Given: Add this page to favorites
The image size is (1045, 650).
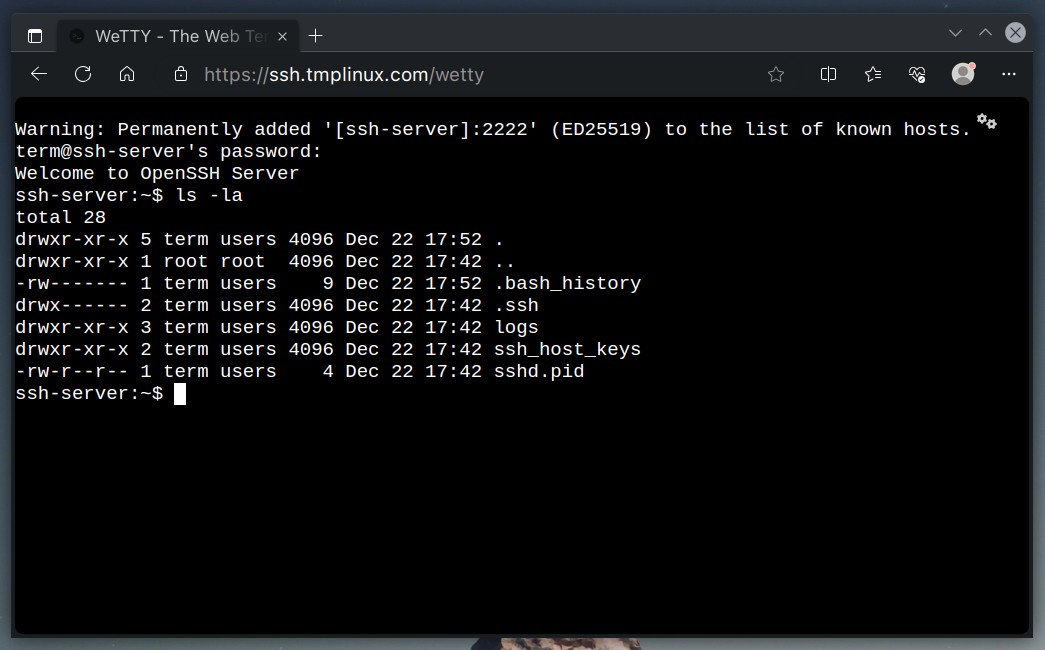Looking at the screenshot, I should tap(776, 74).
